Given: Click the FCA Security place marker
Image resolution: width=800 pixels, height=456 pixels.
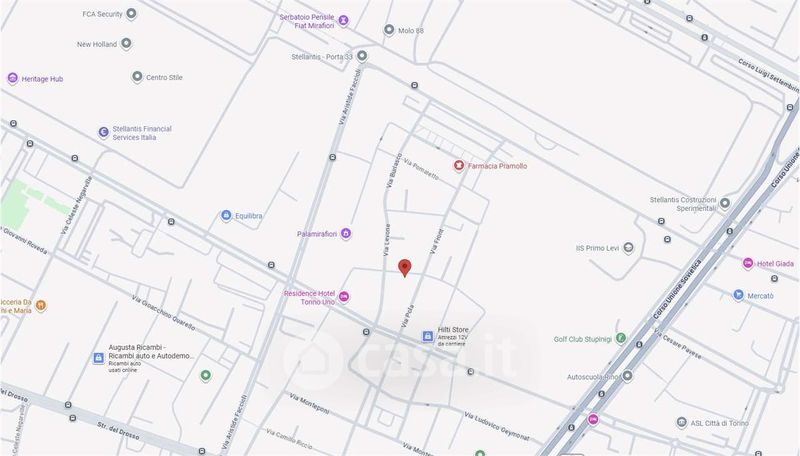Looking at the screenshot, I should pos(131,14).
